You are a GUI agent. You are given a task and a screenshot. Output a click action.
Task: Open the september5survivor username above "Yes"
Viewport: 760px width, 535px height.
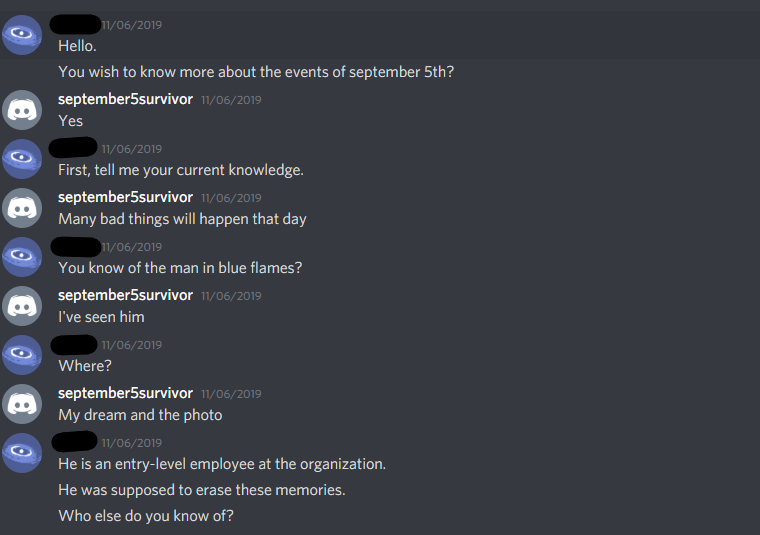(125, 99)
